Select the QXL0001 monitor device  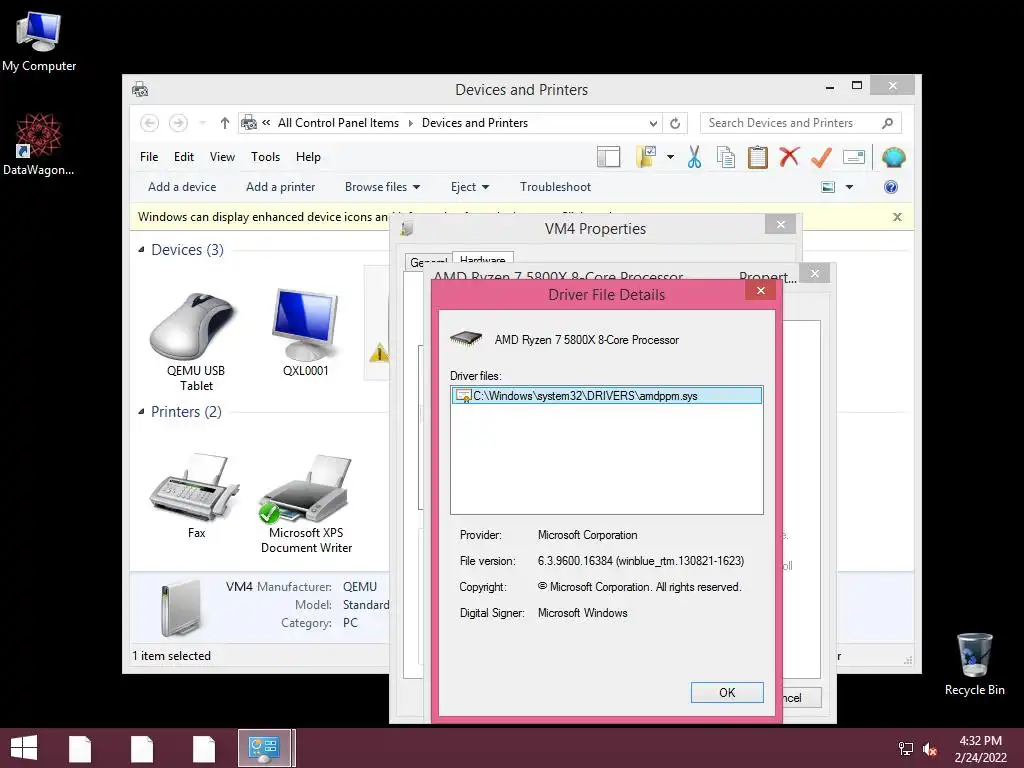pos(306,333)
